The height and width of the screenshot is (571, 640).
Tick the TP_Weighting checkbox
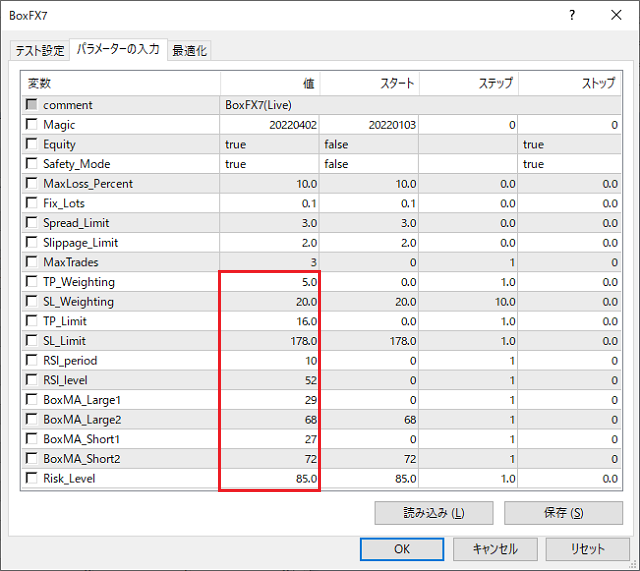[31, 281]
